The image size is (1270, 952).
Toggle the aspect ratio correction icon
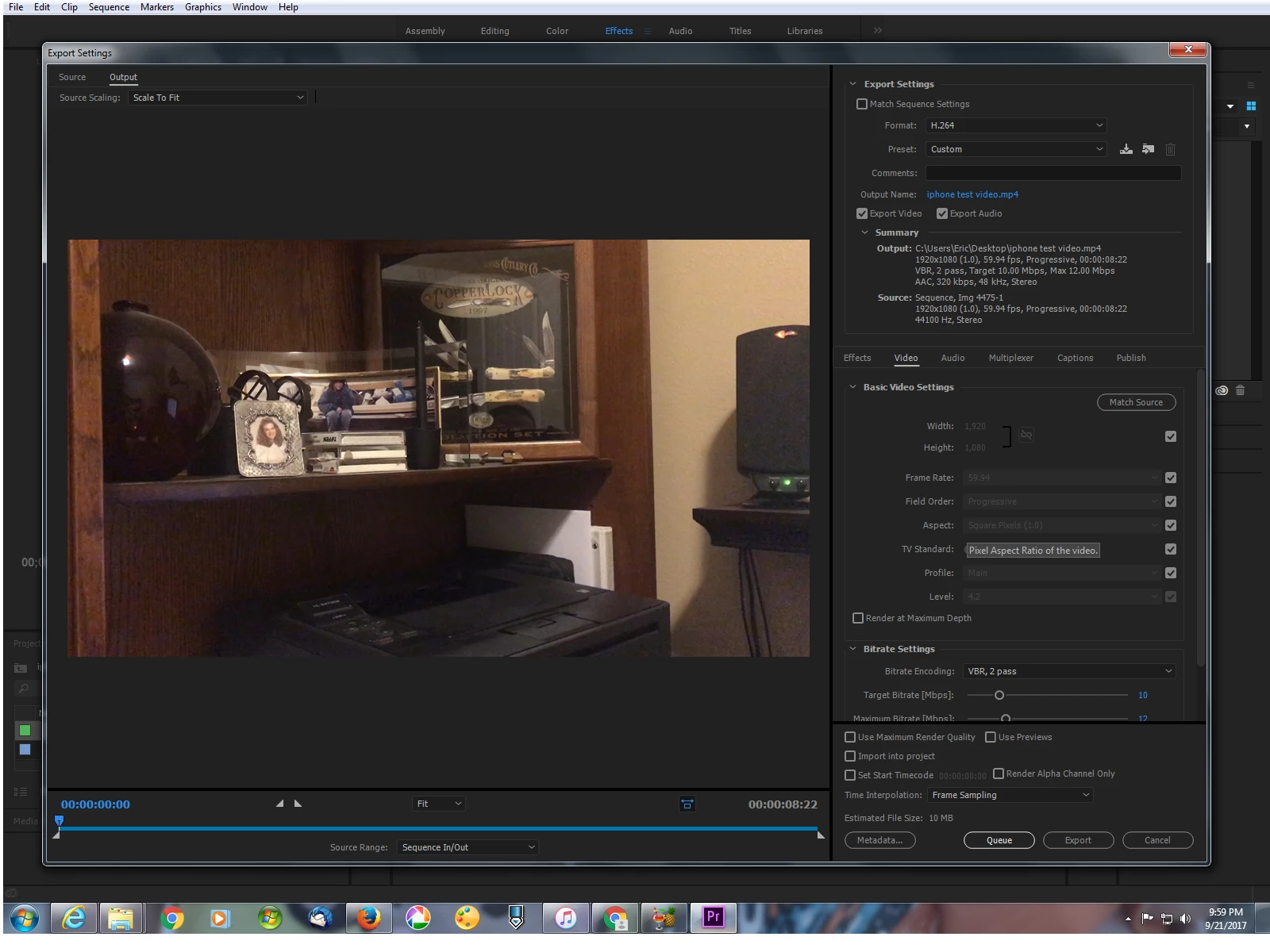point(687,804)
